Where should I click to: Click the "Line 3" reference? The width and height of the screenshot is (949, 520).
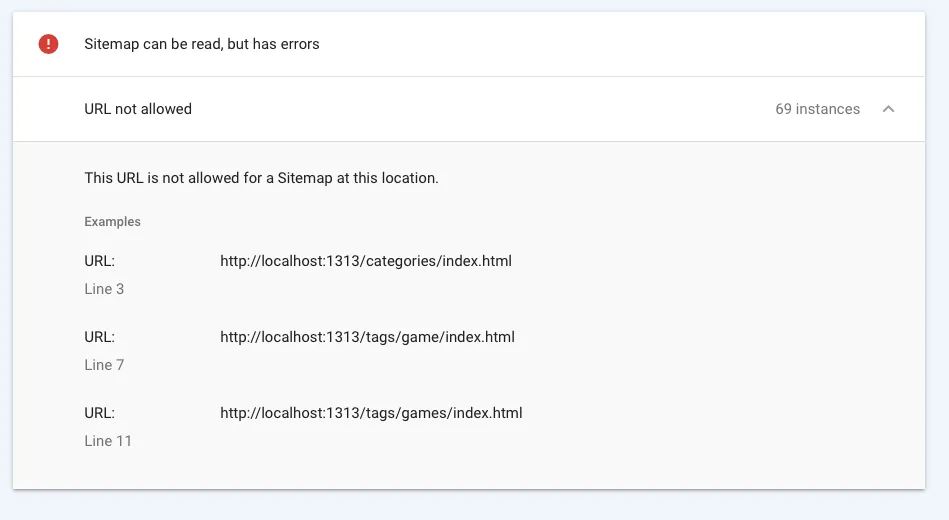pos(104,289)
